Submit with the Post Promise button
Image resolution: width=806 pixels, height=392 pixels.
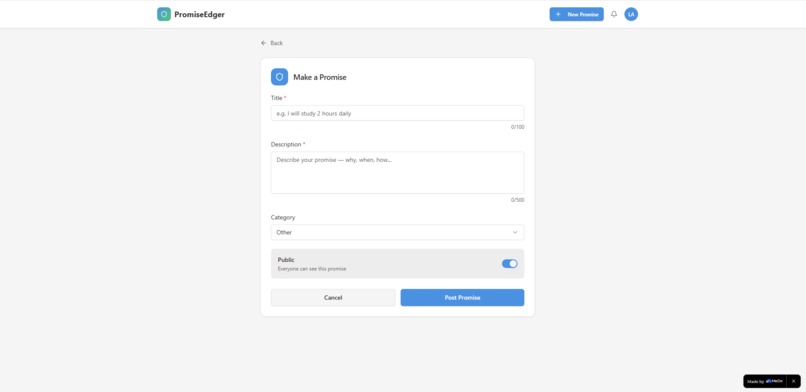(x=463, y=297)
